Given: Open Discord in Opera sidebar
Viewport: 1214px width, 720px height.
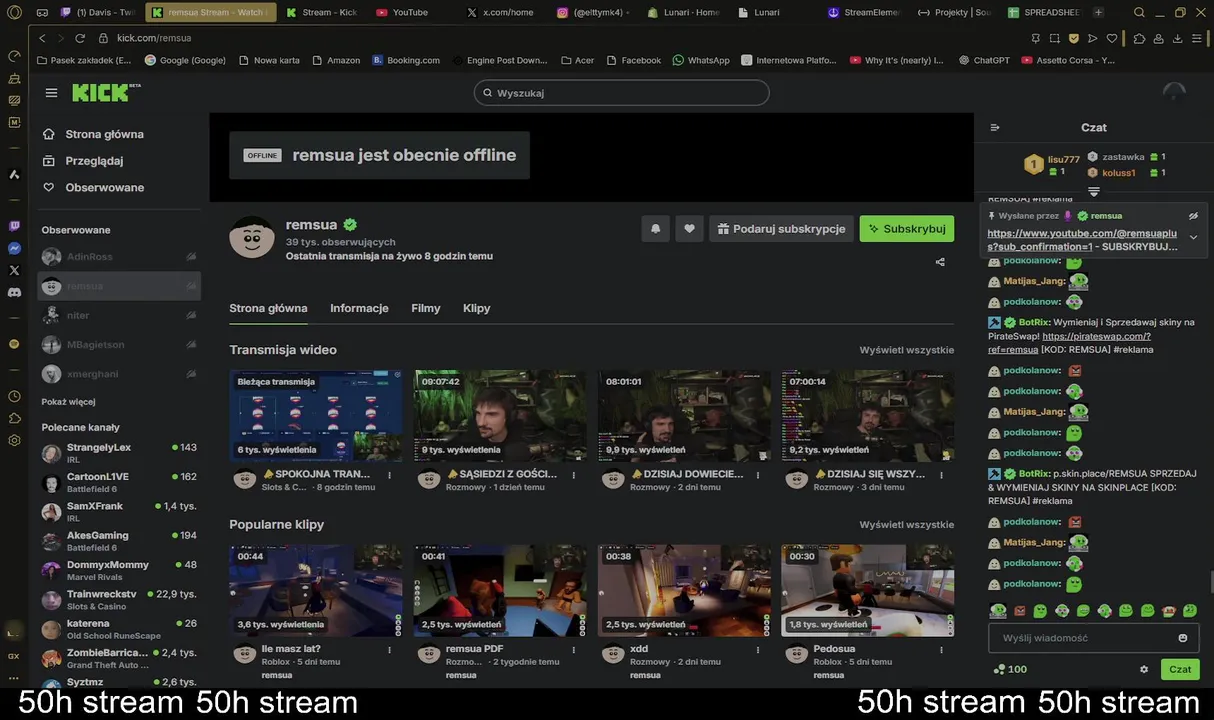Looking at the screenshot, I should coord(14,292).
